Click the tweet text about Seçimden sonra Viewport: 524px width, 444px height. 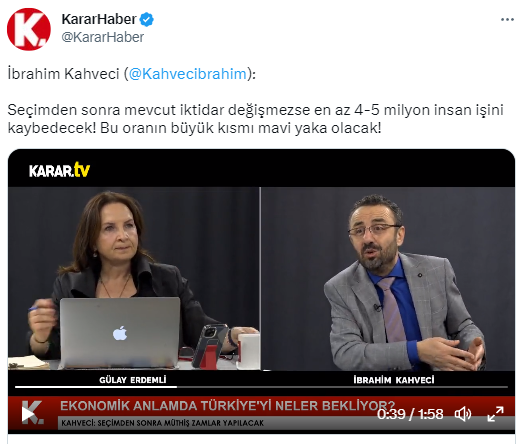point(255,119)
